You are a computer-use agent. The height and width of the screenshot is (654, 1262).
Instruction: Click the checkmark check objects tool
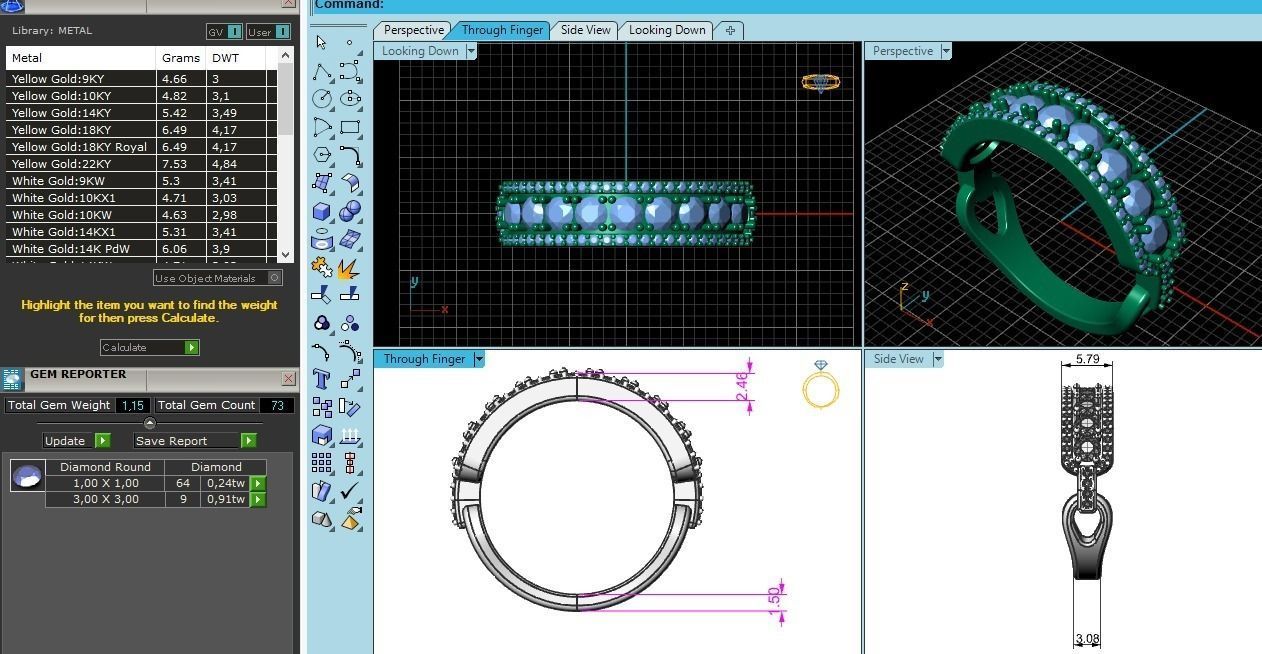point(350,491)
